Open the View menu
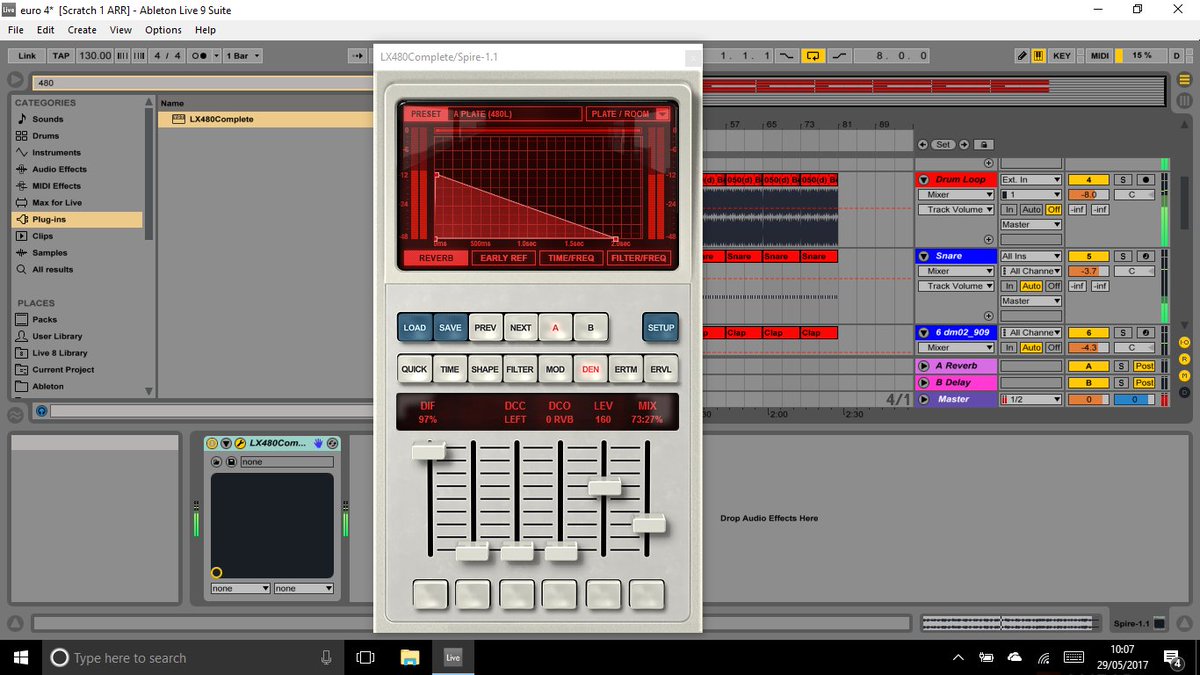The image size is (1200, 675). (121, 30)
